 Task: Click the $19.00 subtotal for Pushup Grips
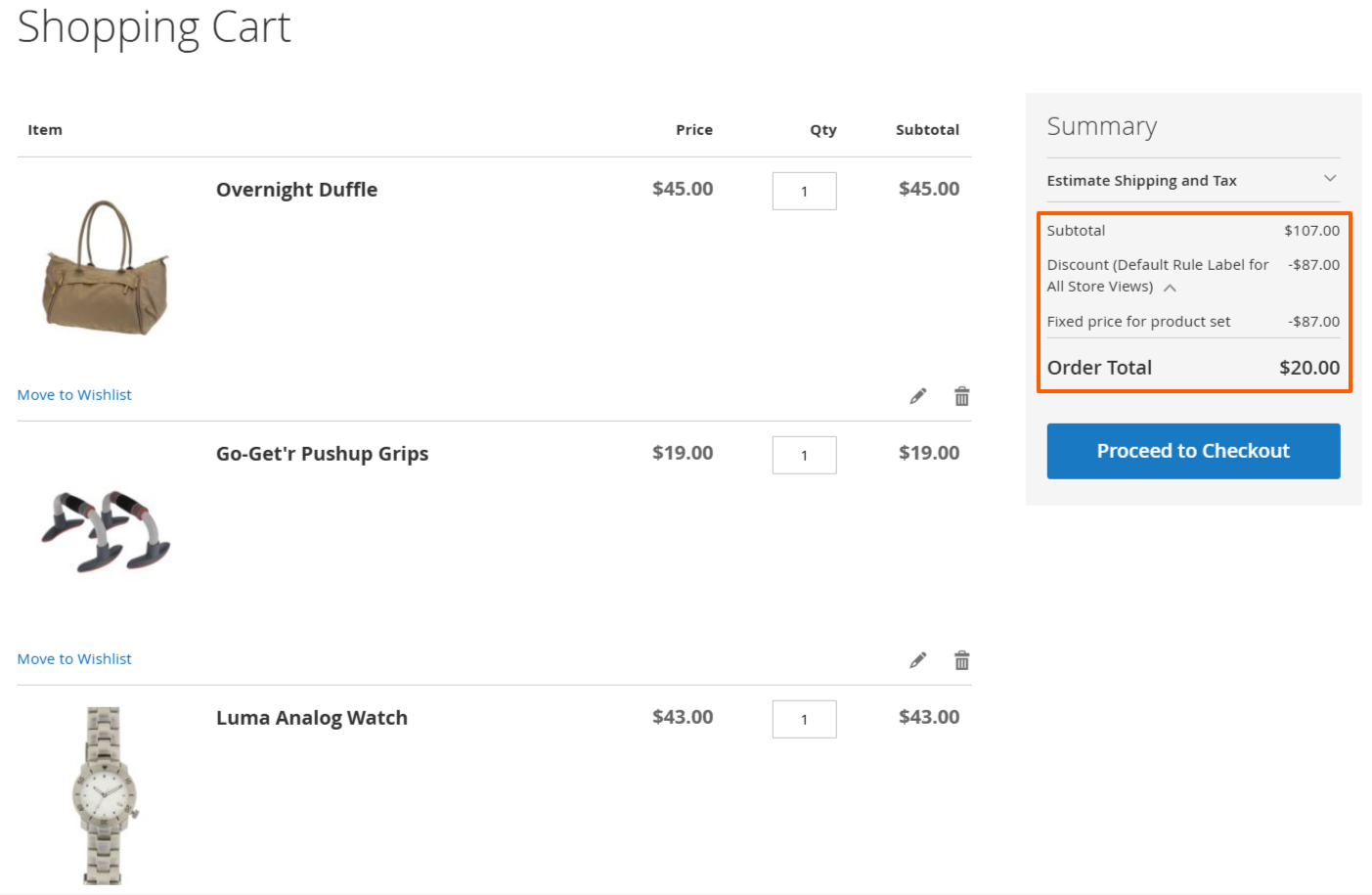coord(929,453)
